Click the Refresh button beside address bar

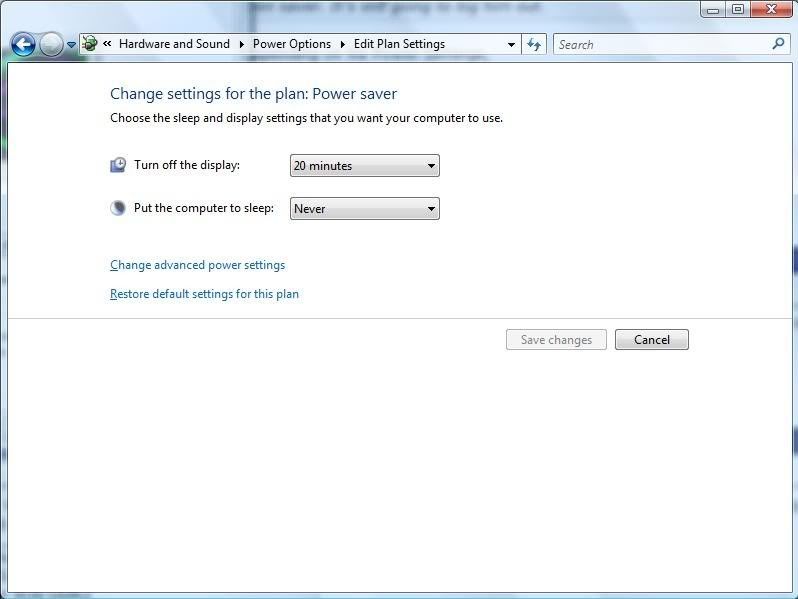[x=534, y=45]
